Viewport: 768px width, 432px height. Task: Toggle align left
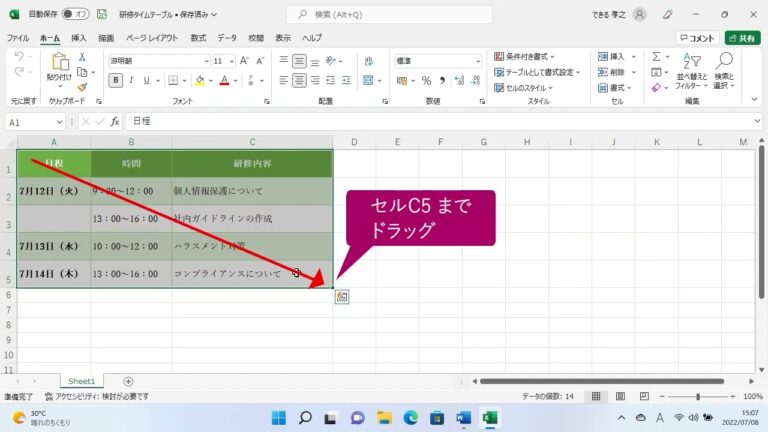[x=284, y=80]
